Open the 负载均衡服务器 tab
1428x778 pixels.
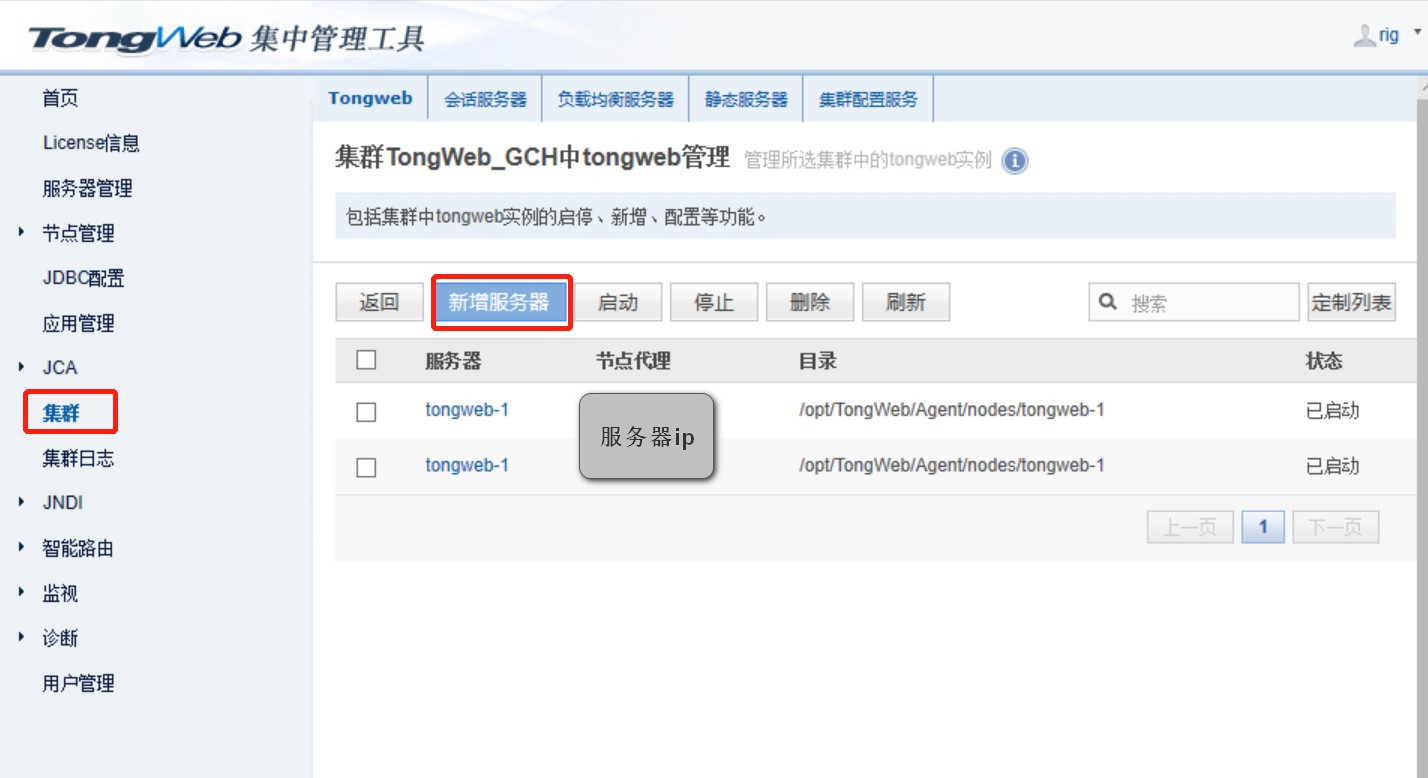(x=615, y=99)
